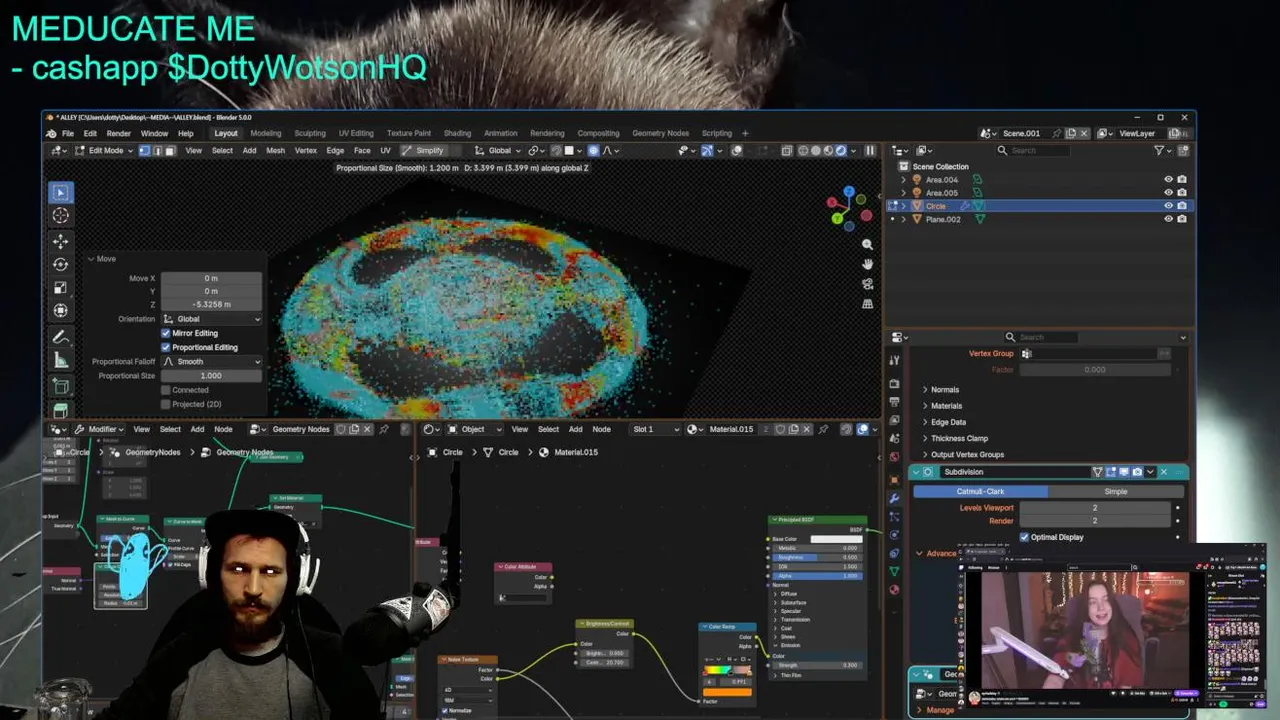Open the Tool properties tab icon
The height and width of the screenshot is (720, 1280).
tap(894, 360)
